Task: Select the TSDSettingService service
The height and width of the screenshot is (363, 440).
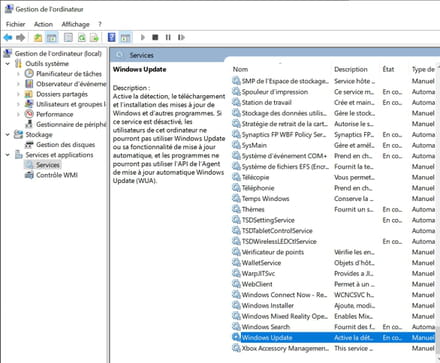Action: coord(268,220)
